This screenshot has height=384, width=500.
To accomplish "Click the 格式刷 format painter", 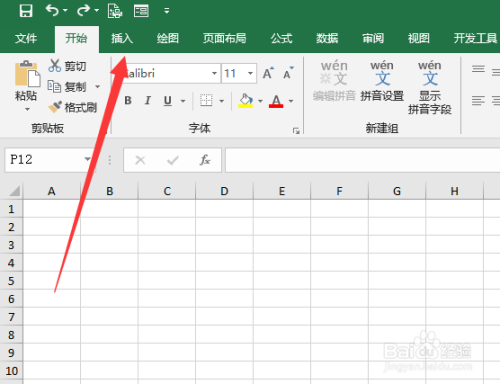I will coord(72,107).
